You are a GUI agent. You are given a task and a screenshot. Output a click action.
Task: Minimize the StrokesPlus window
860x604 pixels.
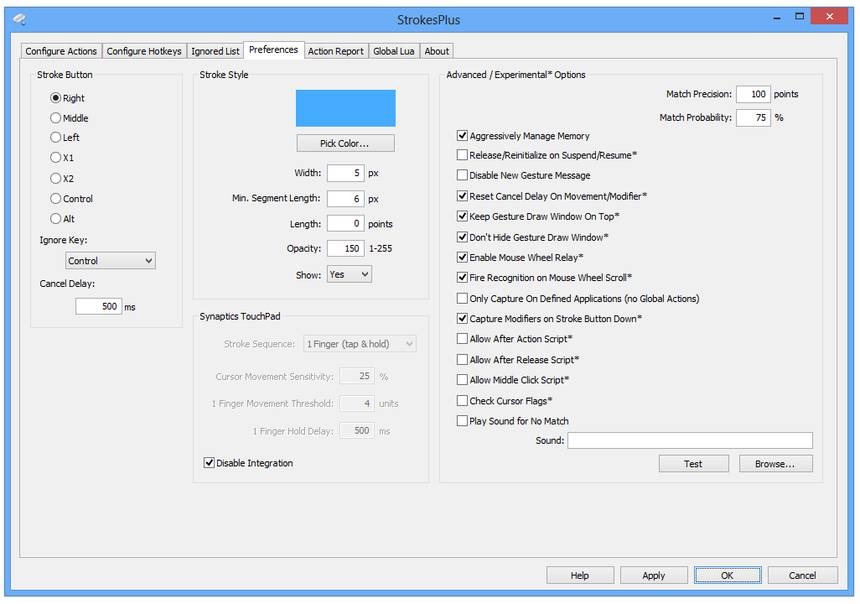(777, 18)
